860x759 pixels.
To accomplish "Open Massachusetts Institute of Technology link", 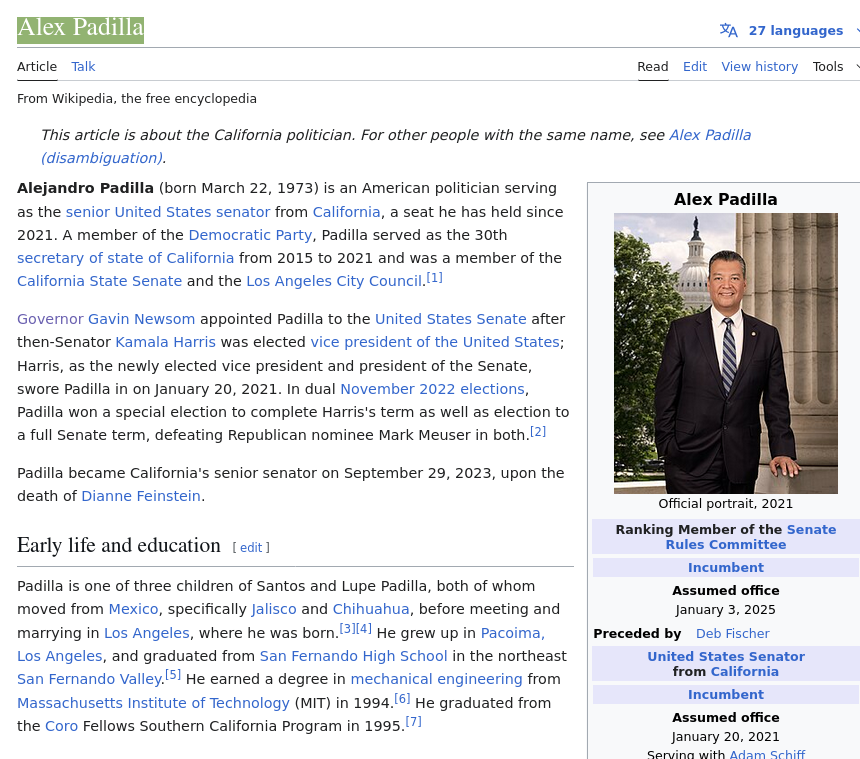I will (x=153, y=703).
